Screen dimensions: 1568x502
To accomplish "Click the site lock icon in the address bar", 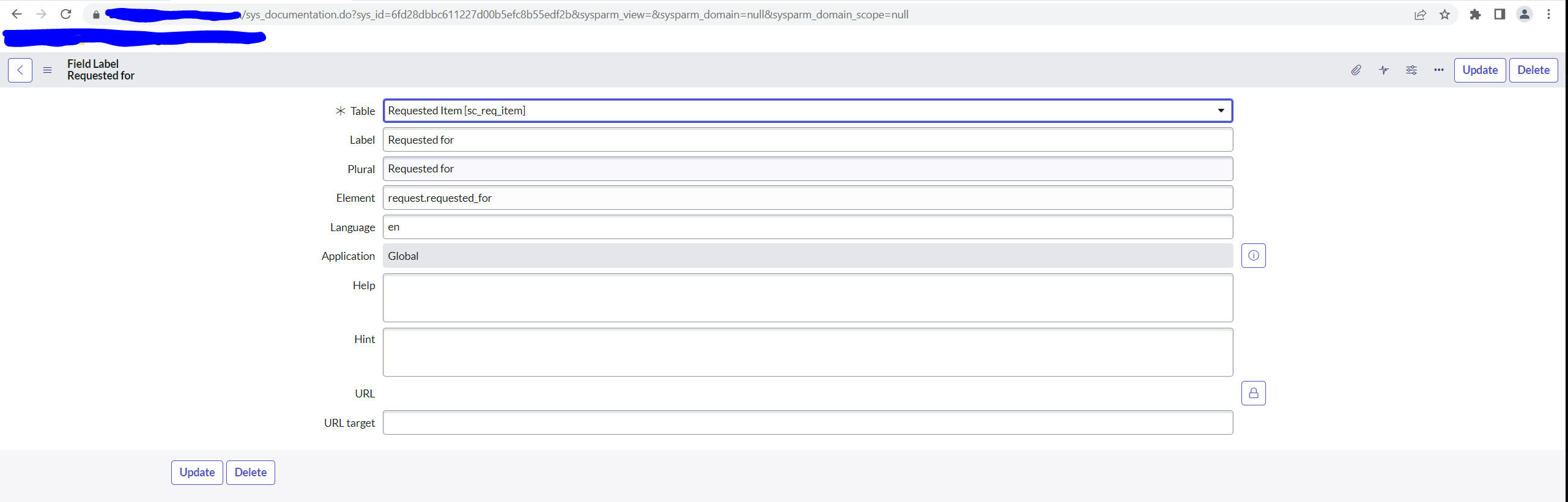I will click(96, 15).
